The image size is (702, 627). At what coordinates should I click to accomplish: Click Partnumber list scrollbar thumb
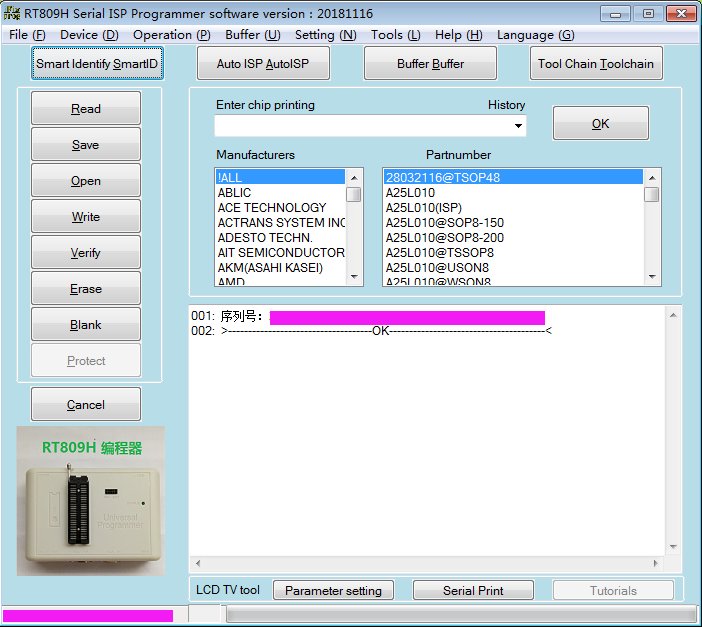pyautogui.click(x=652, y=194)
